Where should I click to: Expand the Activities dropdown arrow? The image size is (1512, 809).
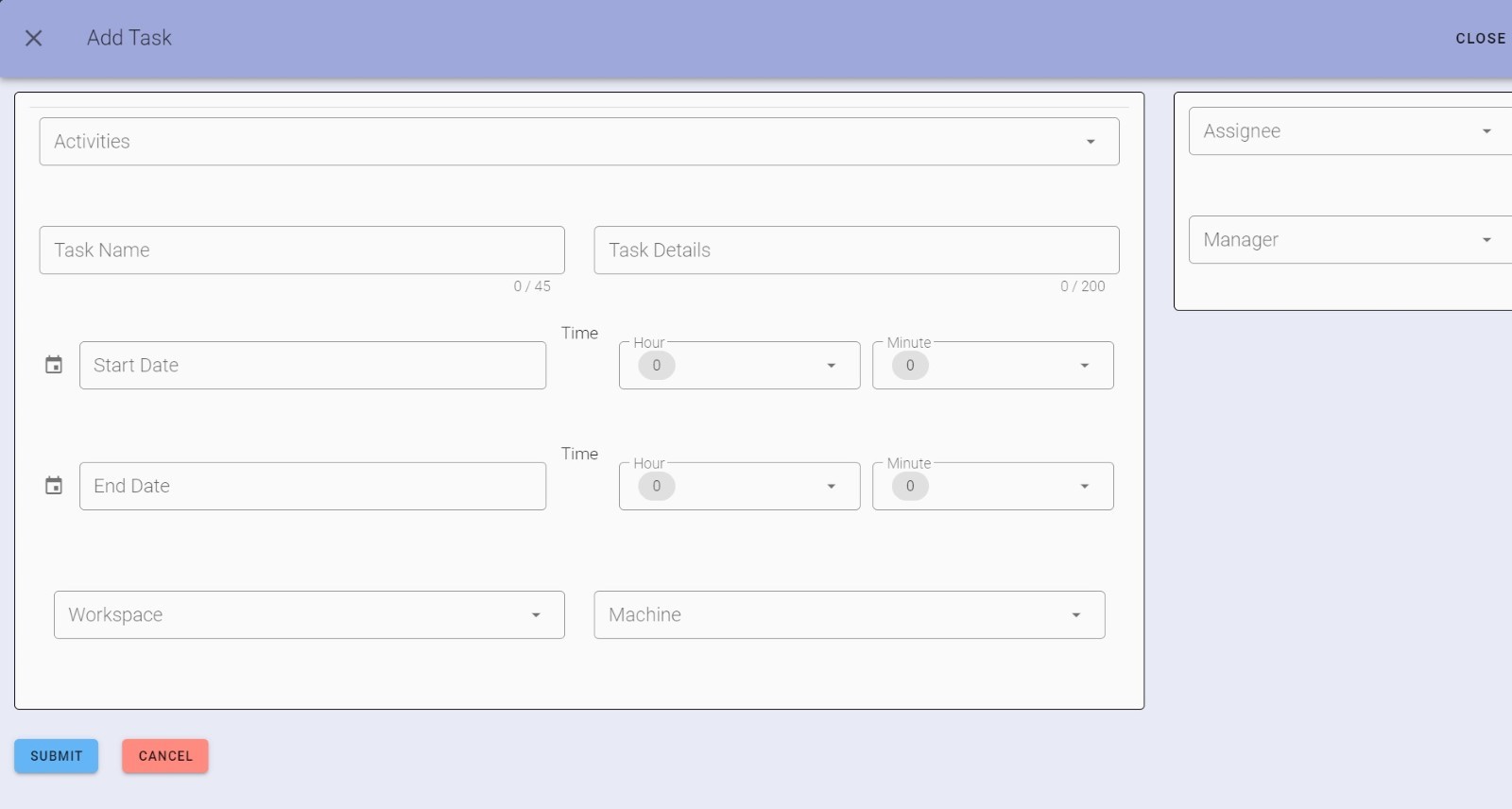pos(1091,142)
